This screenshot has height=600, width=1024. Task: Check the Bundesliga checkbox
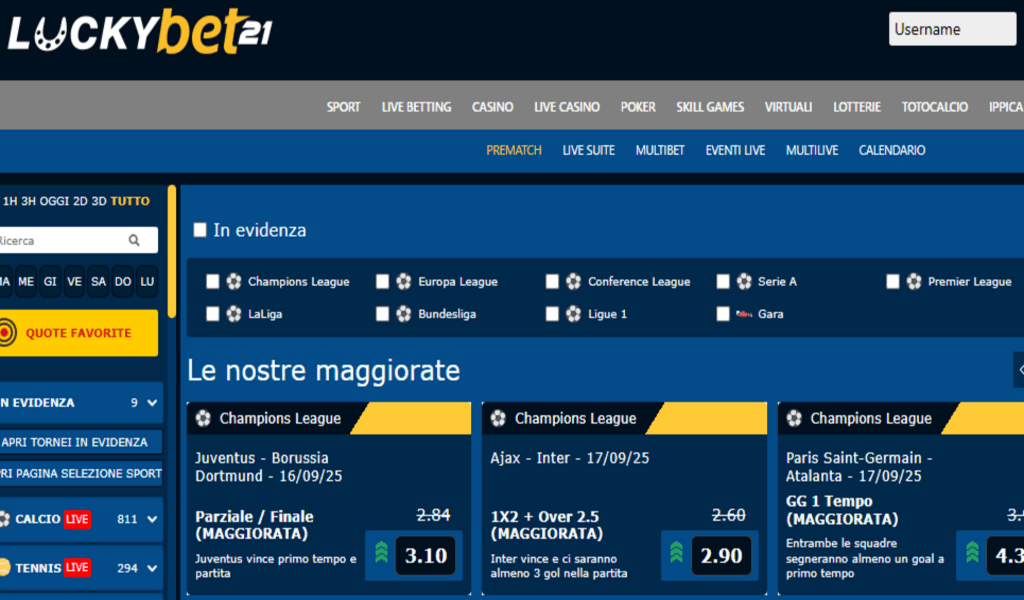click(x=382, y=314)
